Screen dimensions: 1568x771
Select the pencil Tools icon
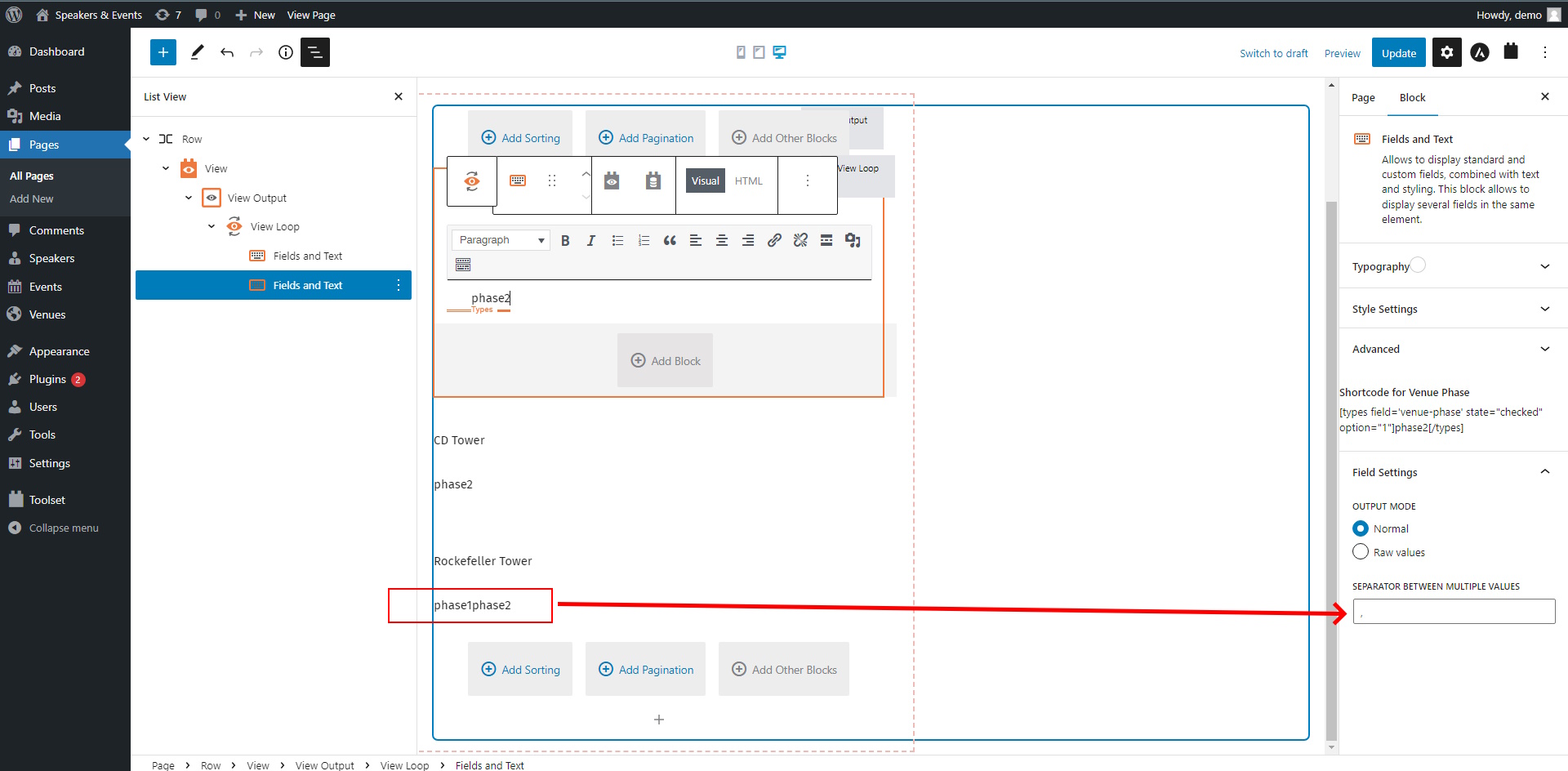[x=197, y=52]
